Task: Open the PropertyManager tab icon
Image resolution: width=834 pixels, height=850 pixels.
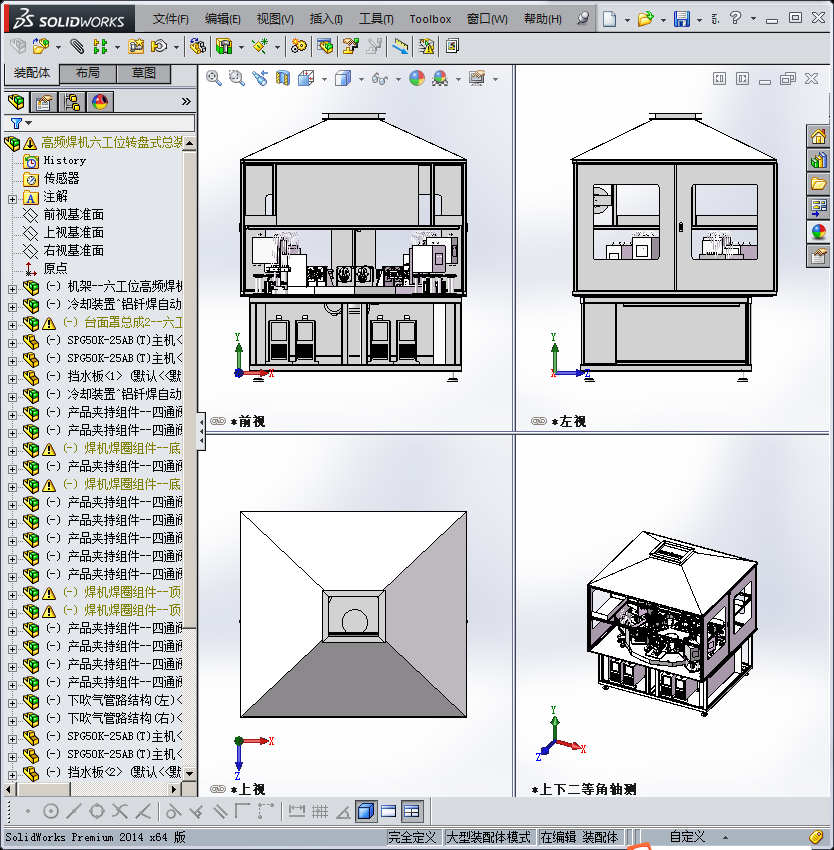Action: pyautogui.click(x=44, y=101)
